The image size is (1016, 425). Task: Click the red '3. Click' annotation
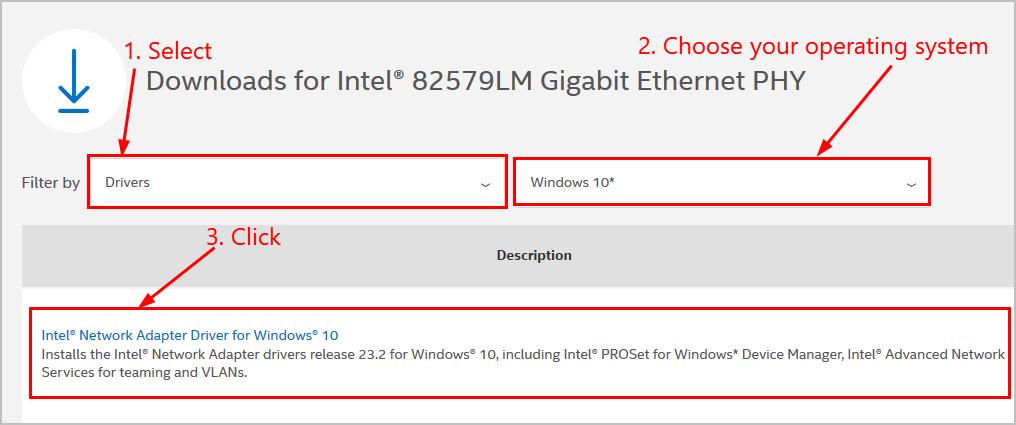(x=244, y=236)
